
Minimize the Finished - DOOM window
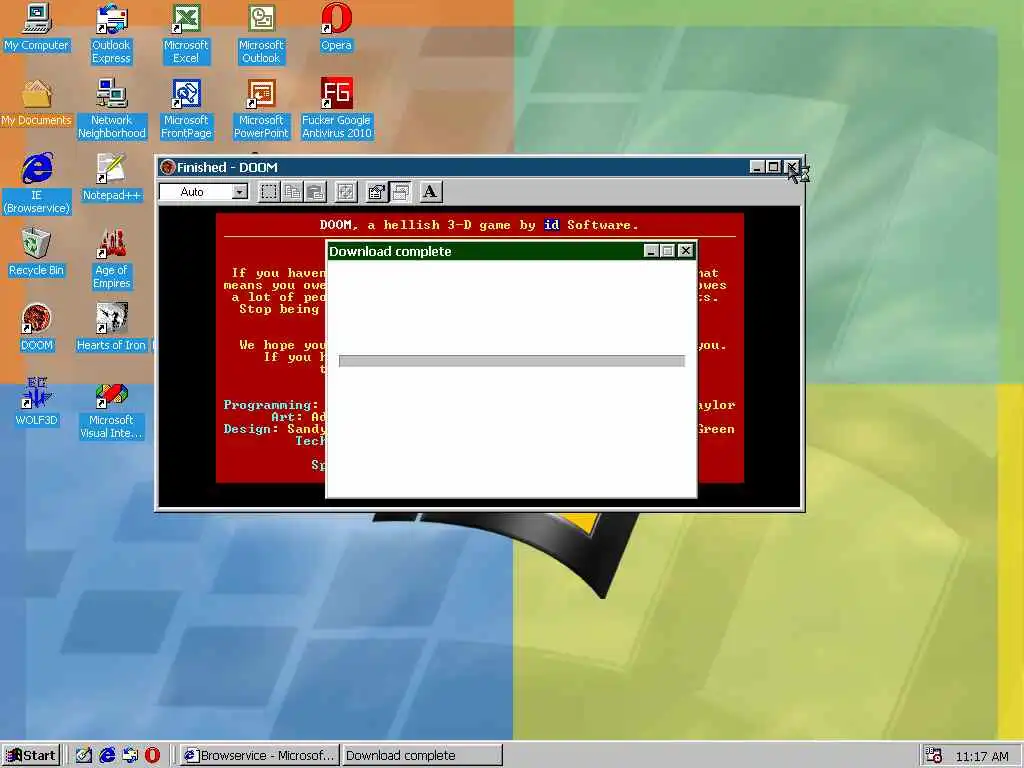(x=756, y=167)
